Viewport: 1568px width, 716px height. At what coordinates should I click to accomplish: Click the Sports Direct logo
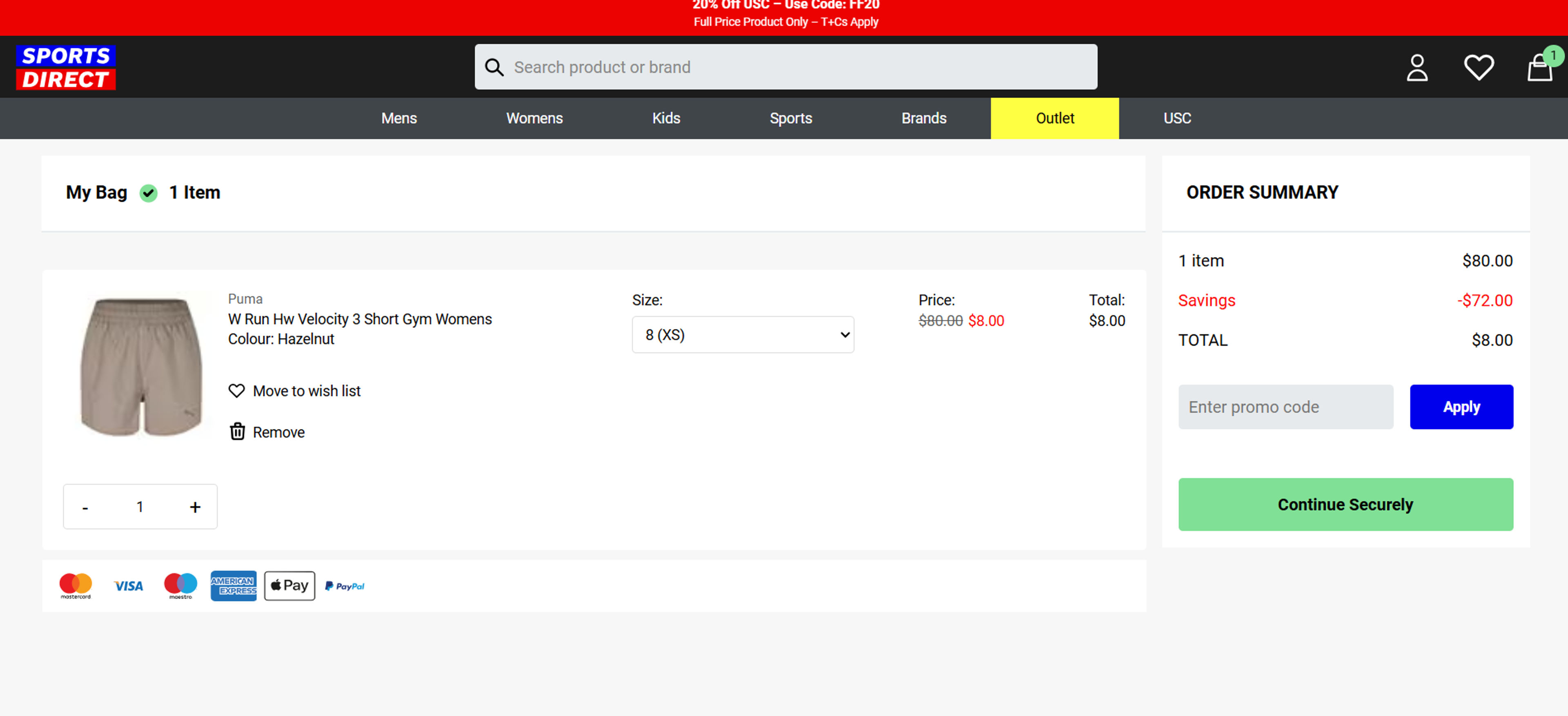66,67
